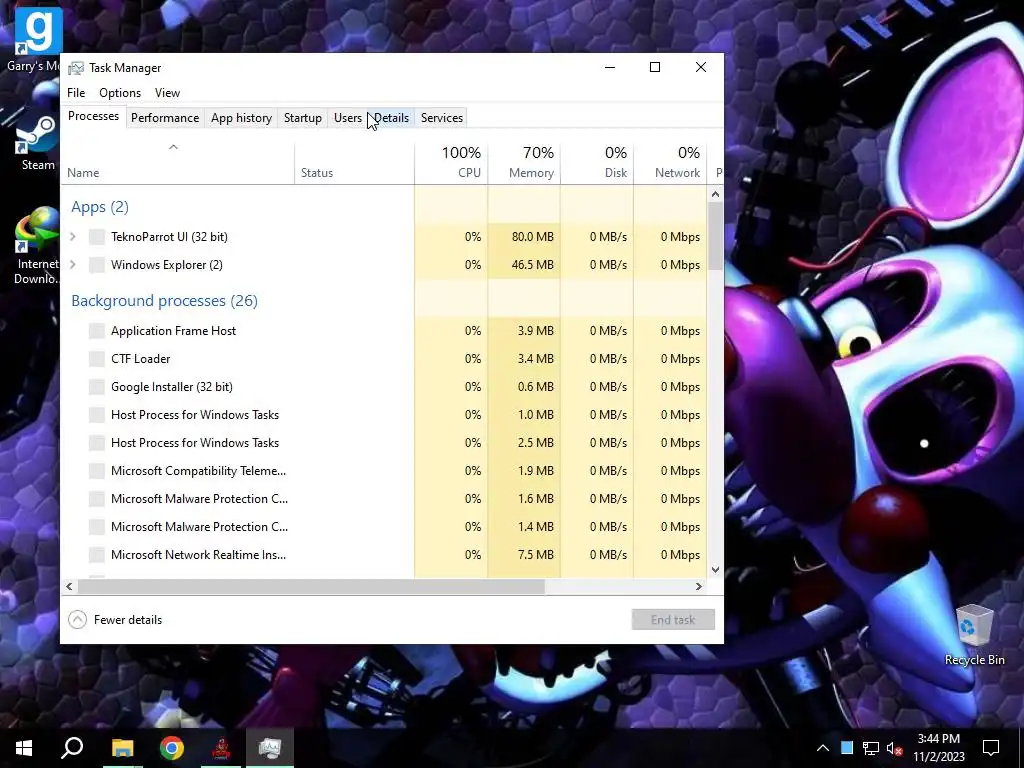Collapse Task Manager with Fewer details
This screenshot has height=768, width=1024.
click(x=115, y=620)
